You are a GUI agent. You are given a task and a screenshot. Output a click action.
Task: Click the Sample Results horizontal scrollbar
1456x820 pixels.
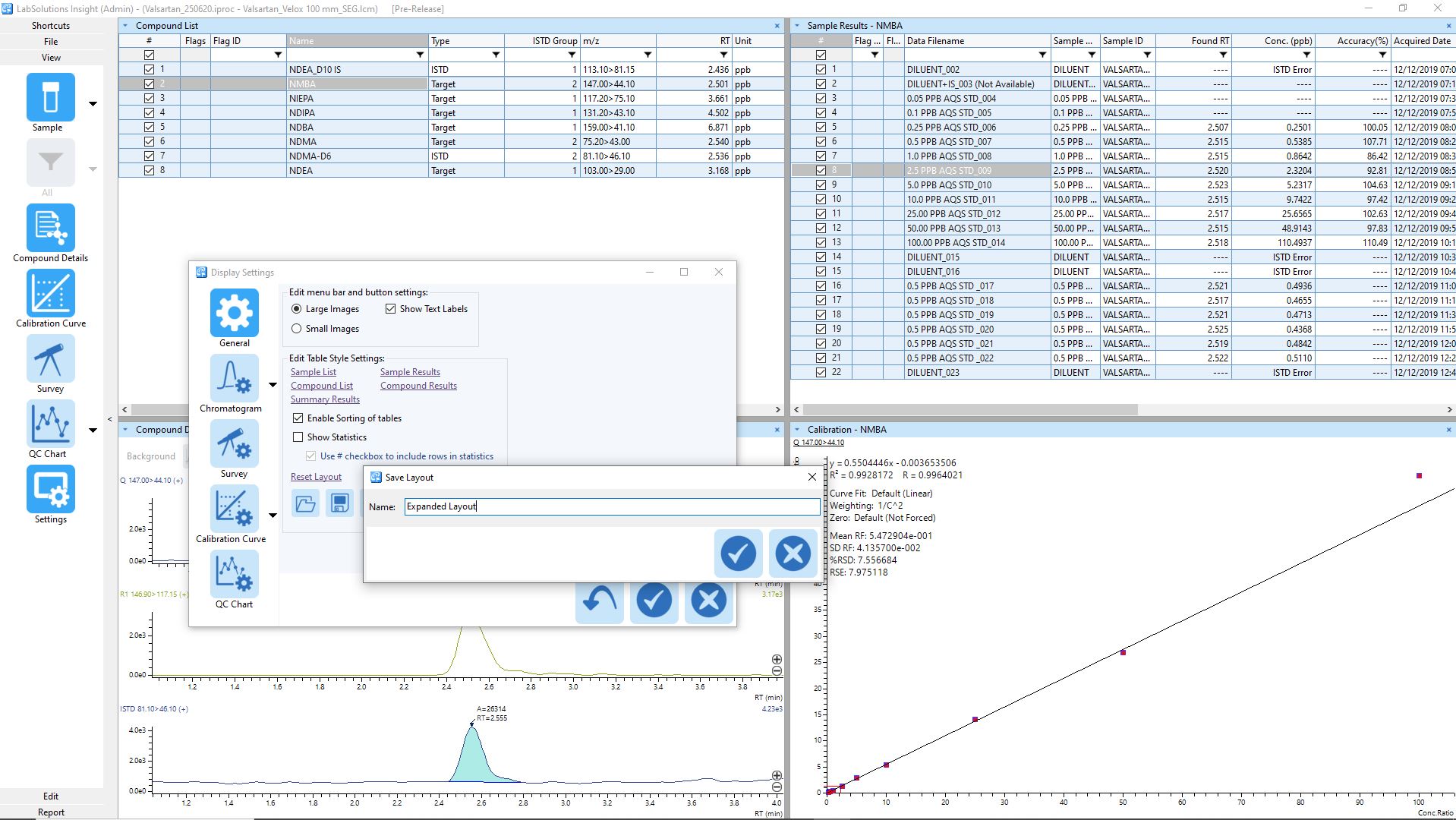point(970,409)
